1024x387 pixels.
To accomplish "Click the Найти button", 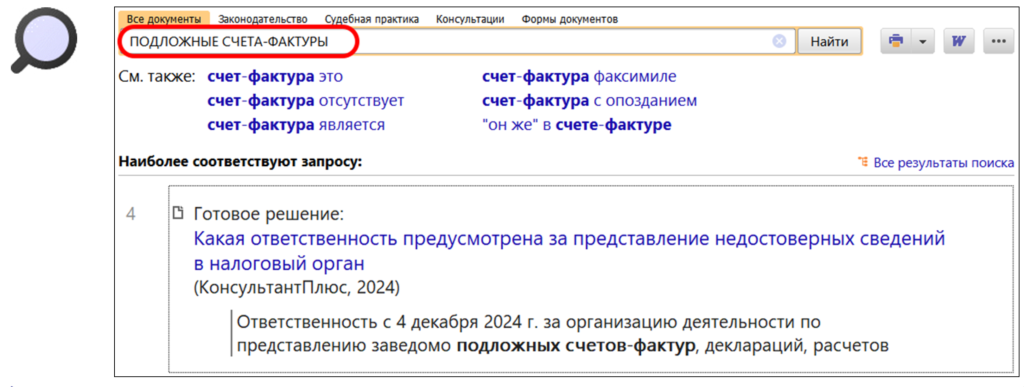I will pyautogui.click(x=829, y=42).
